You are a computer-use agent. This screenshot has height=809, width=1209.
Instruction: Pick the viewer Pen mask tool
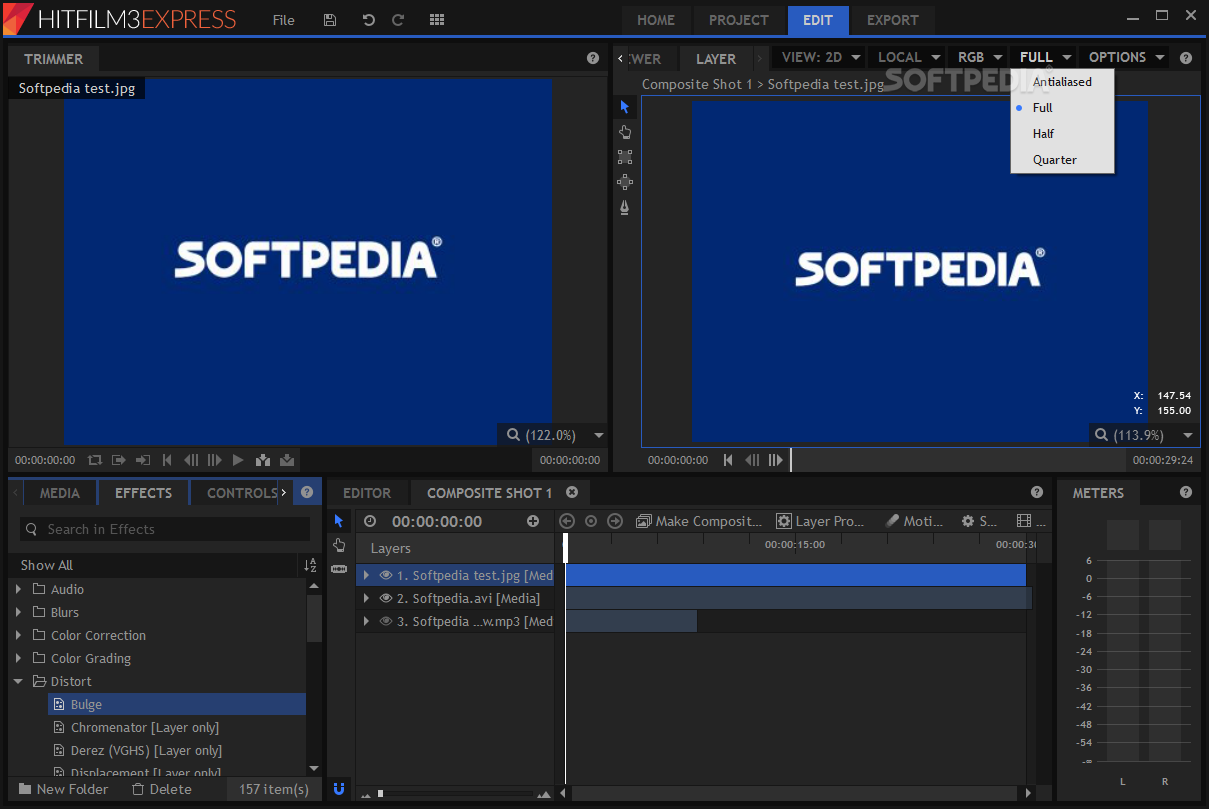point(625,207)
